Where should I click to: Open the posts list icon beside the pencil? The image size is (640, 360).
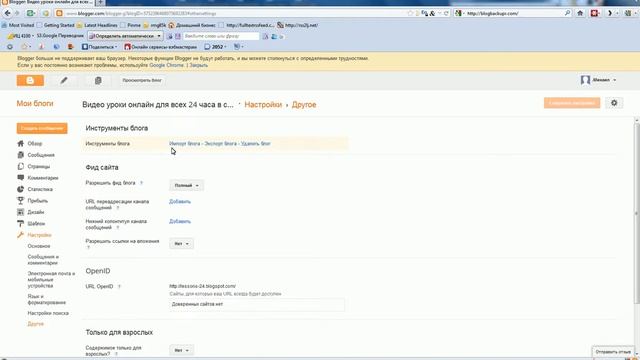(x=98, y=80)
